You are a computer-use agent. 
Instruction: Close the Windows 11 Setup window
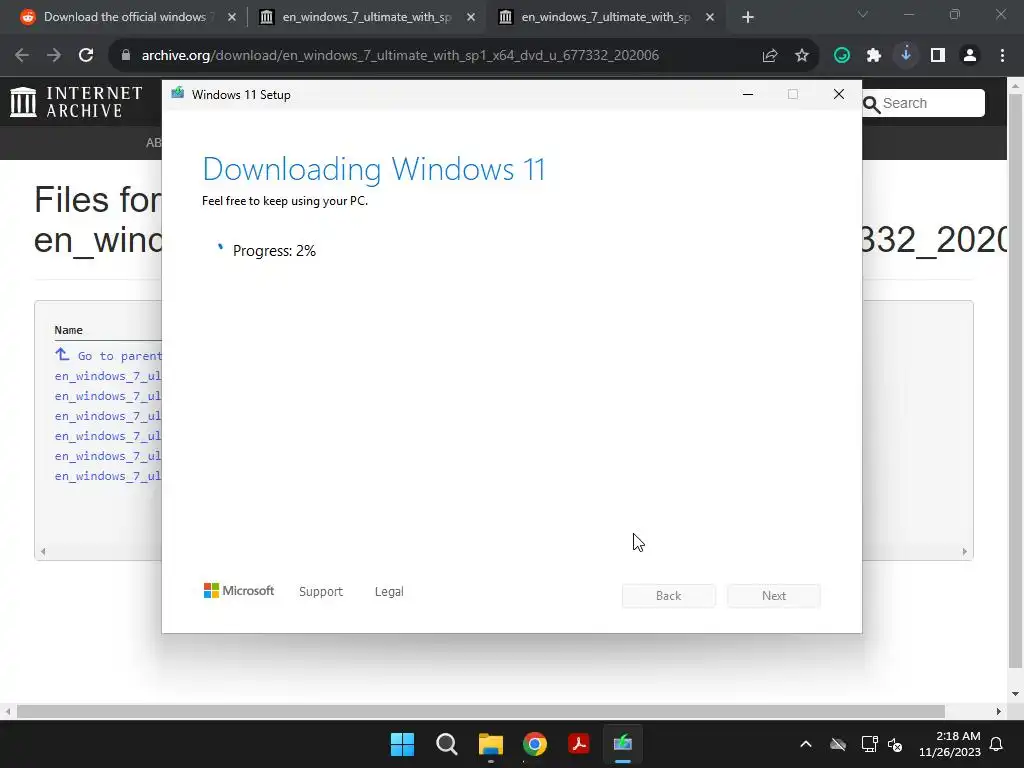point(839,95)
